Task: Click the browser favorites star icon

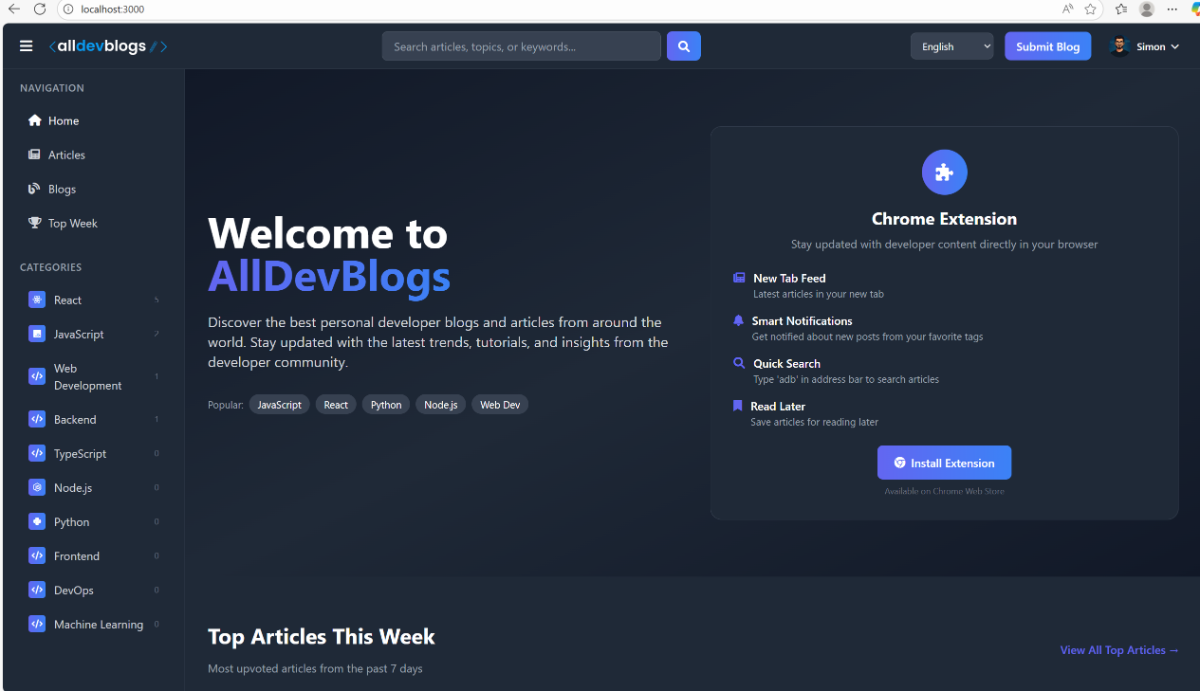Action: click(x=1091, y=9)
